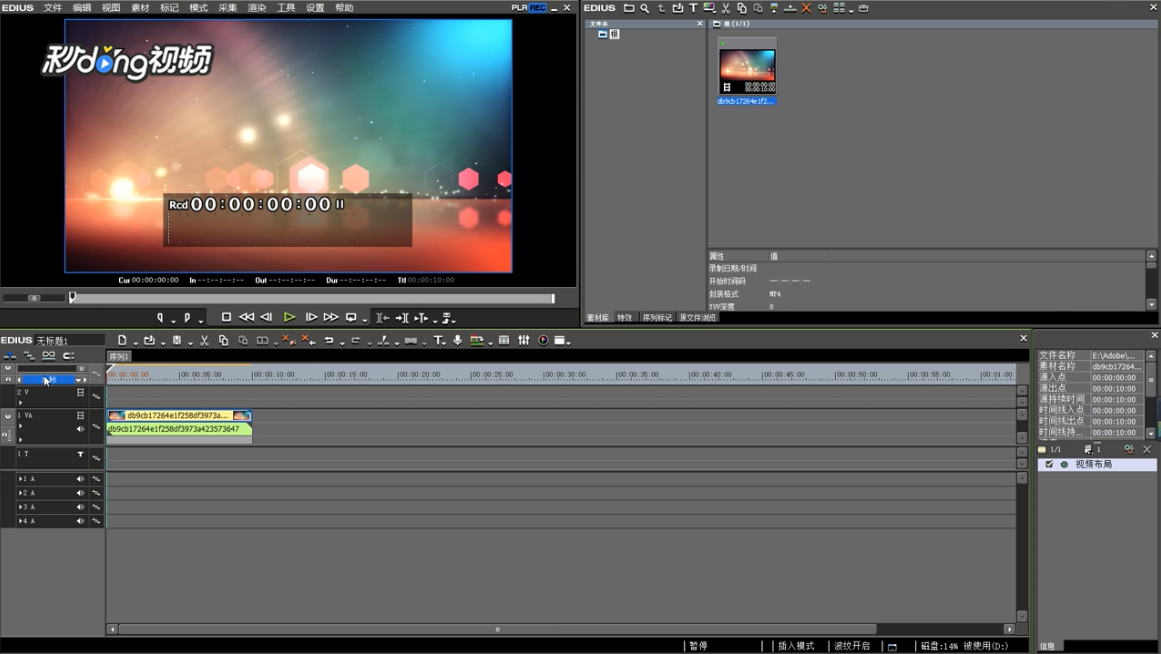Toggle video visibility on 1 VA track
1161x654 pixels.
[81, 416]
